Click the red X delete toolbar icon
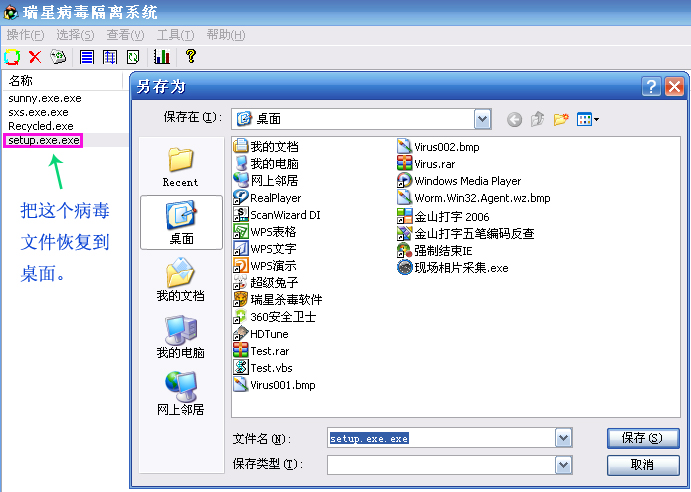691x492 pixels. [35, 57]
